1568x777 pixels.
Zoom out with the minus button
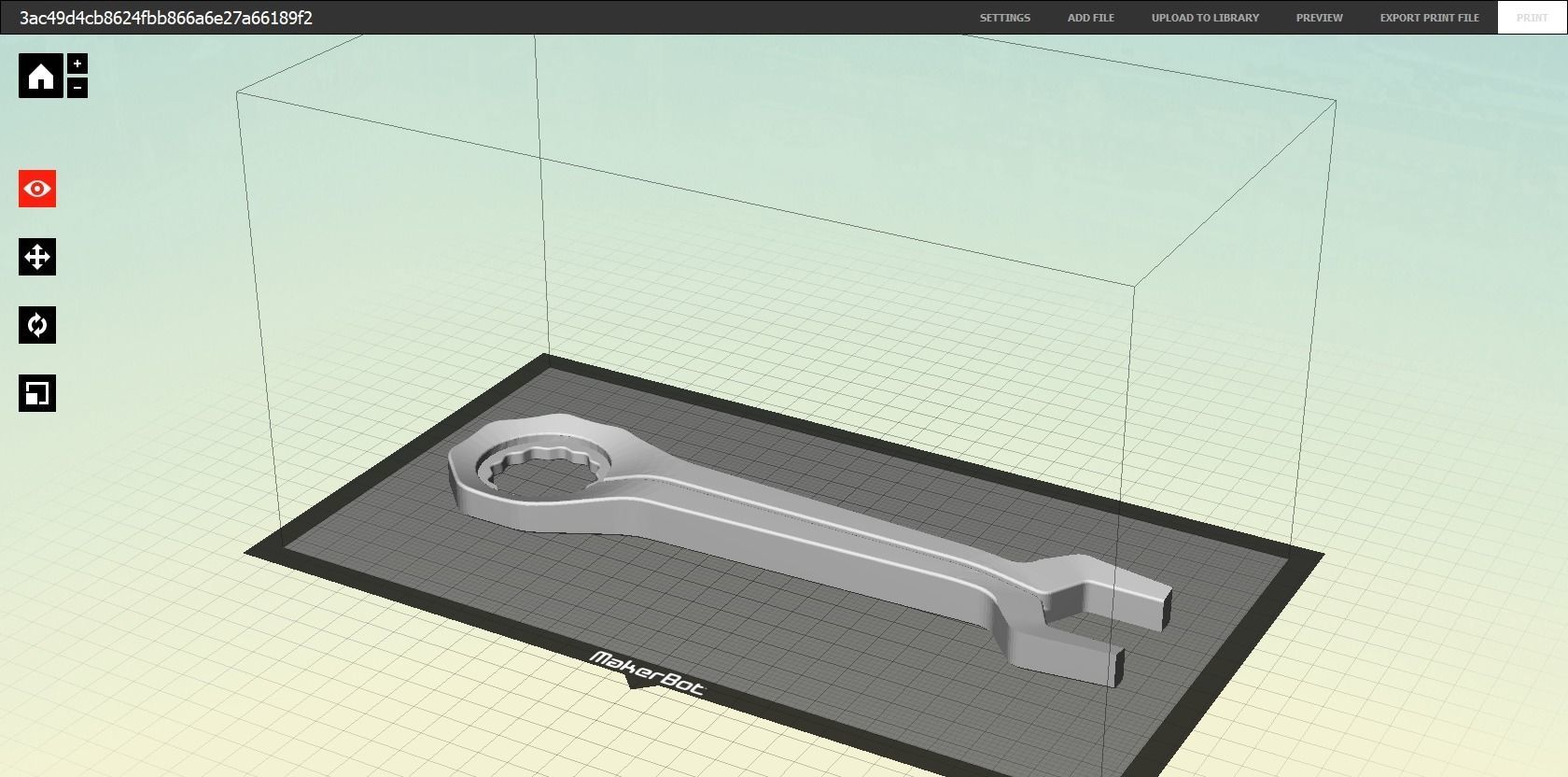(x=77, y=88)
